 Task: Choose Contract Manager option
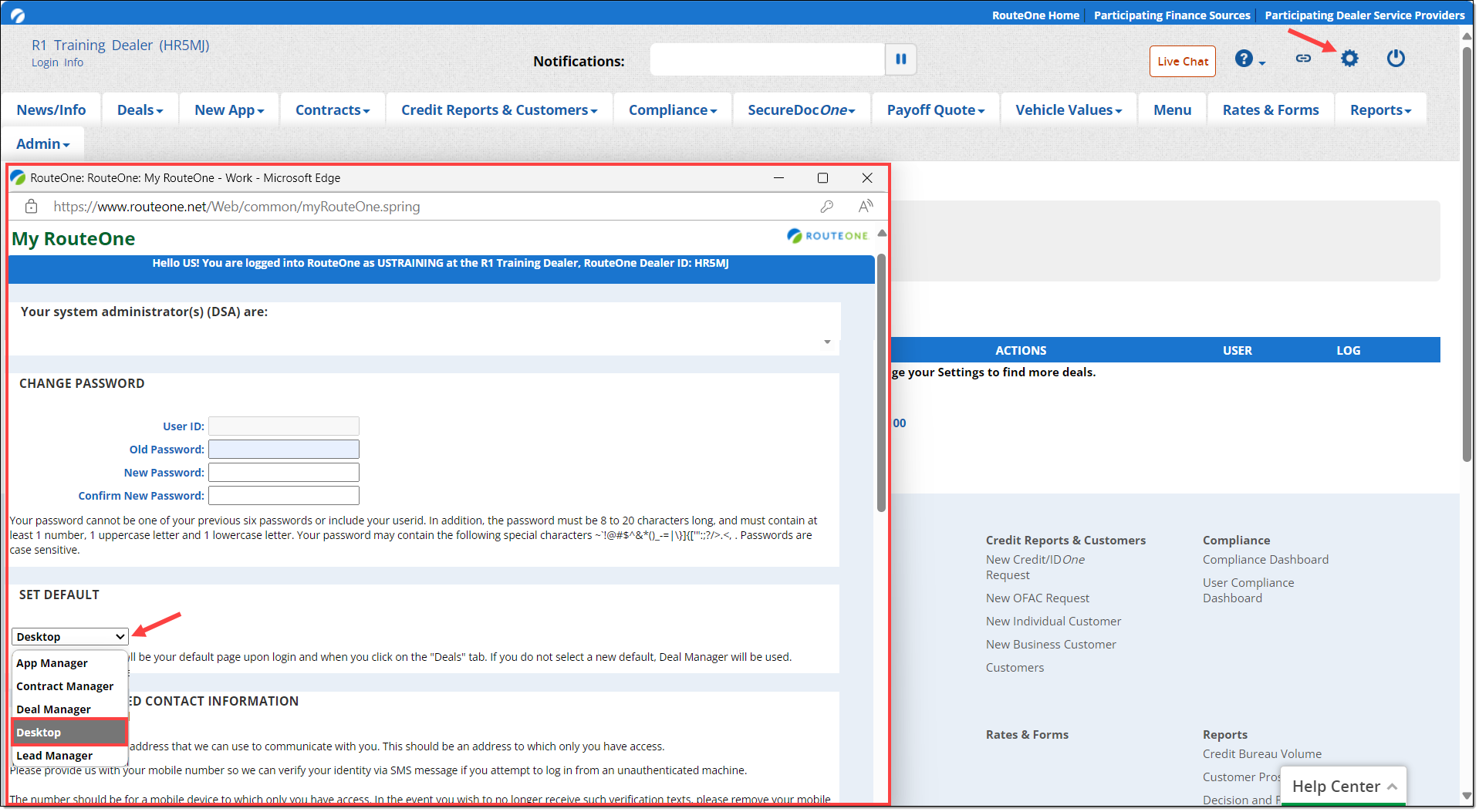click(69, 686)
